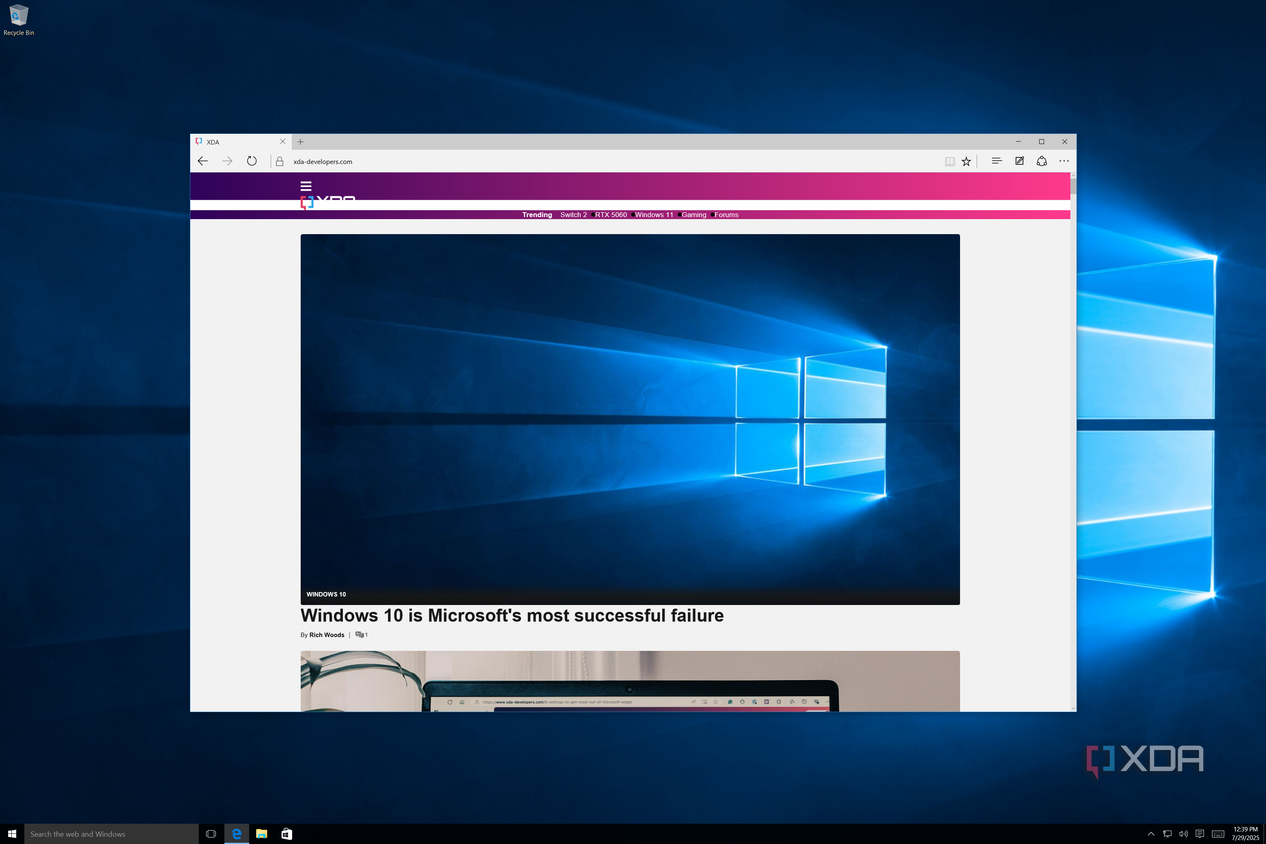Go back using Edge back arrow
Screen dimensions: 1266x844
click(x=203, y=161)
